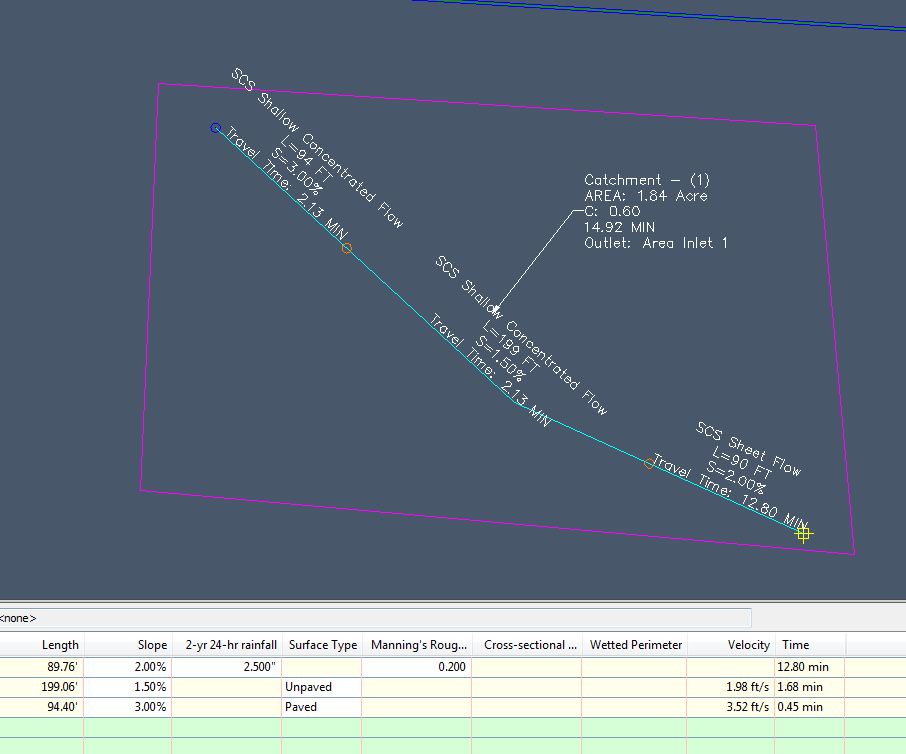Click the Cross-sectional column header
The image size is (906, 754).
pyautogui.click(x=527, y=645)
